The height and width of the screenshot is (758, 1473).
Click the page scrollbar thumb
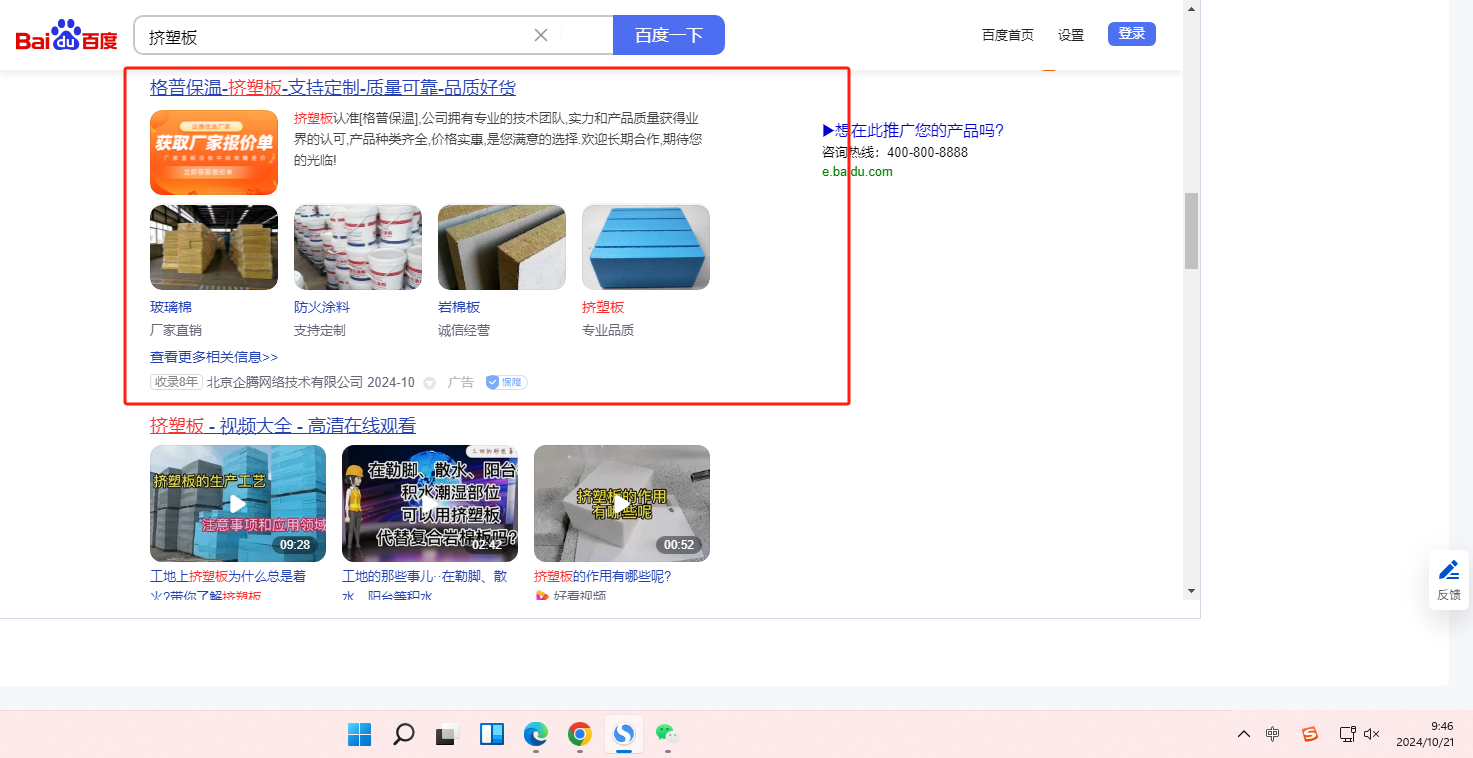[1191, 231]
